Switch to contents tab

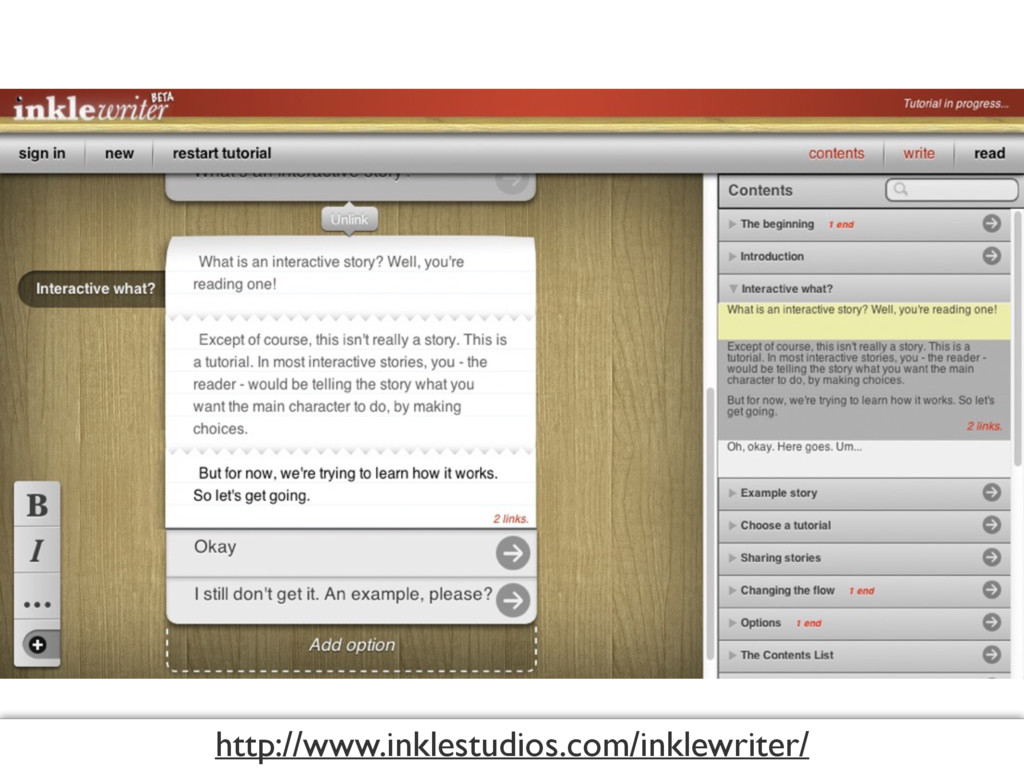pos(836,153)
